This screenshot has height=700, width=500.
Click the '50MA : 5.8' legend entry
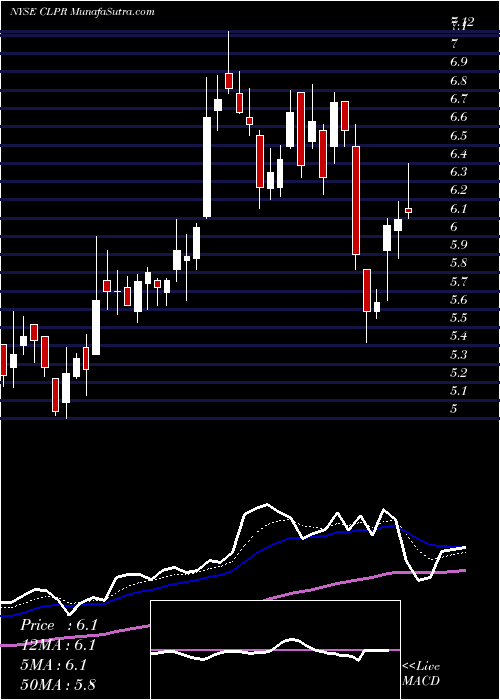click(x=58, y=684)
